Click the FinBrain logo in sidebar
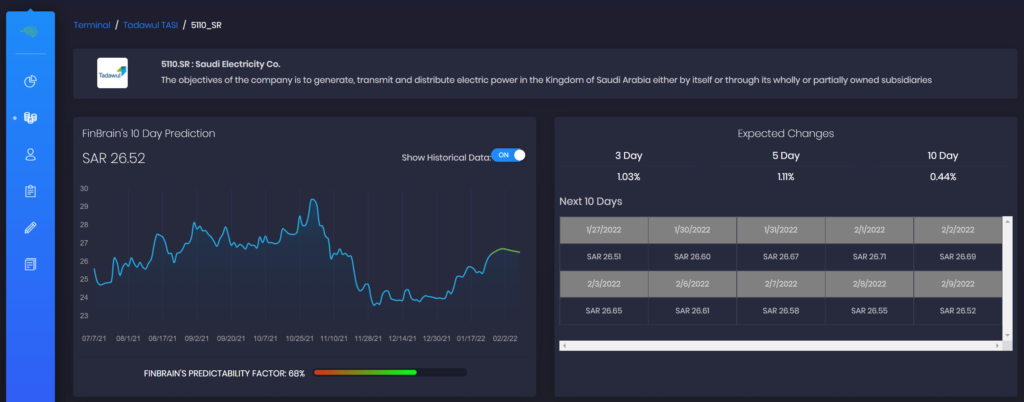1024x402 pixels. (x=30, y=31)
